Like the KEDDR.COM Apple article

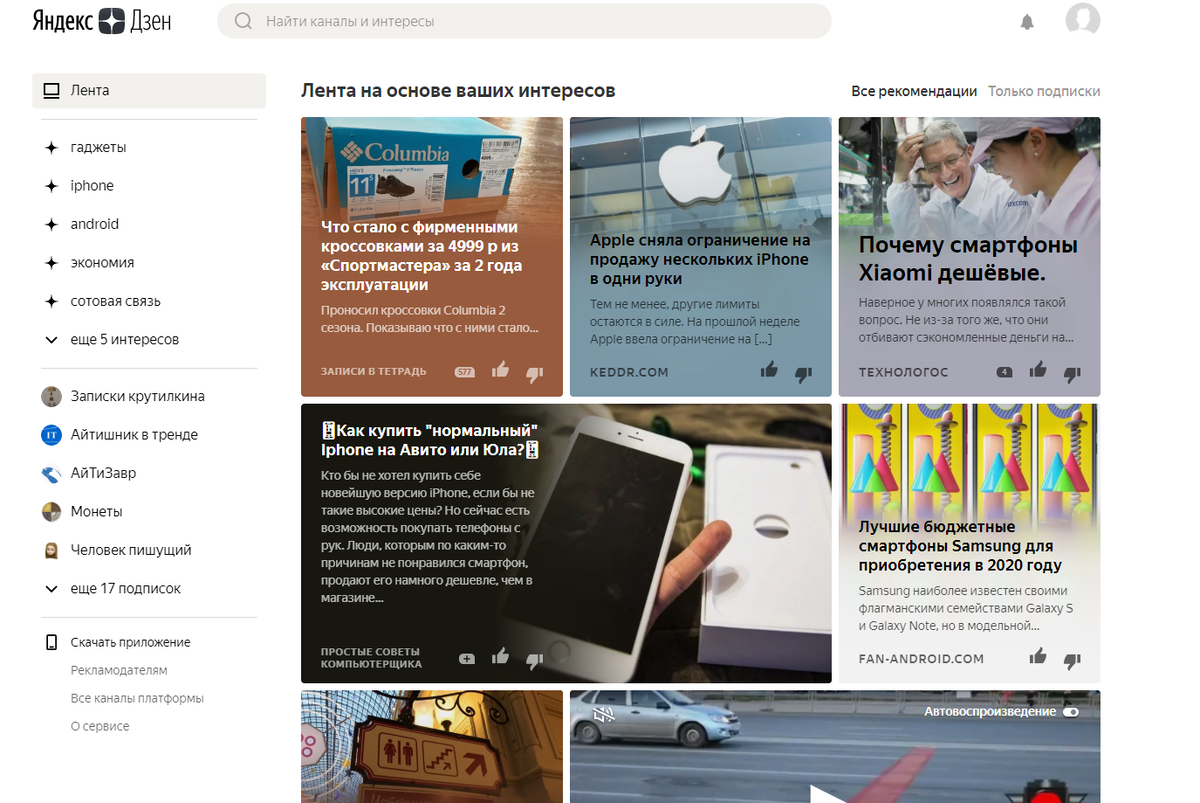[x=769, y=371]
